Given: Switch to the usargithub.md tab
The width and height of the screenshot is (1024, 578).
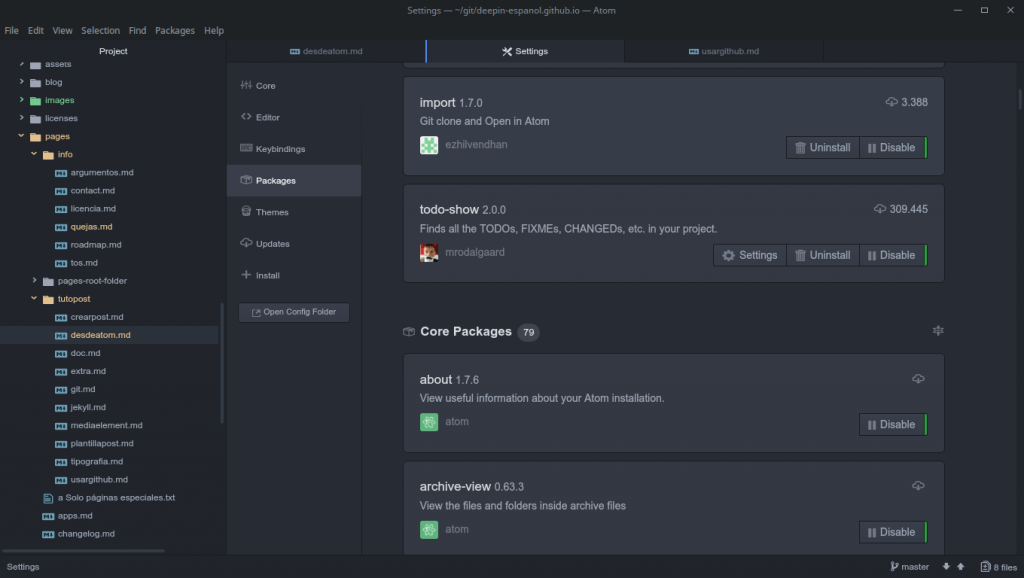Looking at the screenshot, I should tap(724, 51).
